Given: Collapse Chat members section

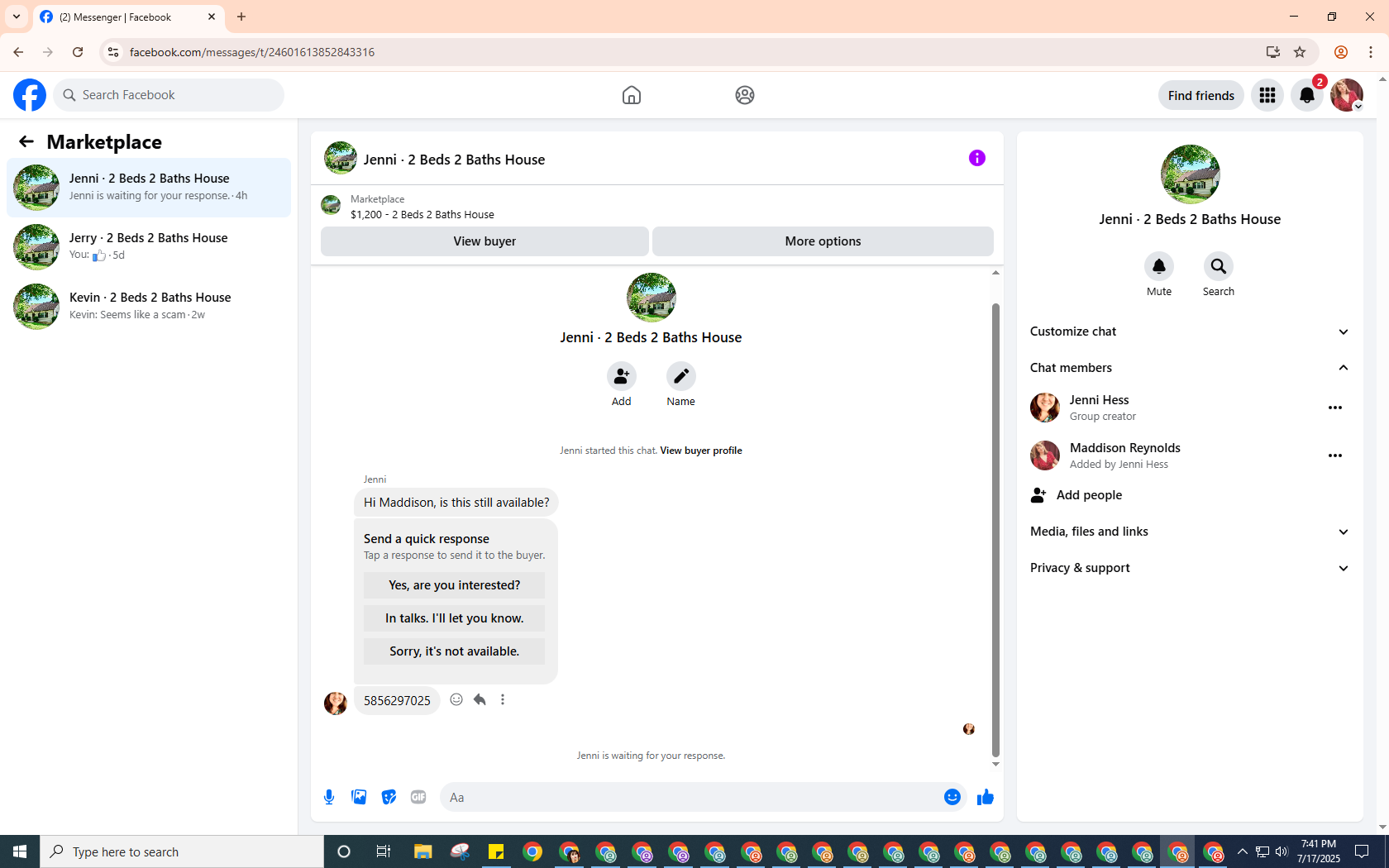Looking at the screenshot, I should (1190, 368).
